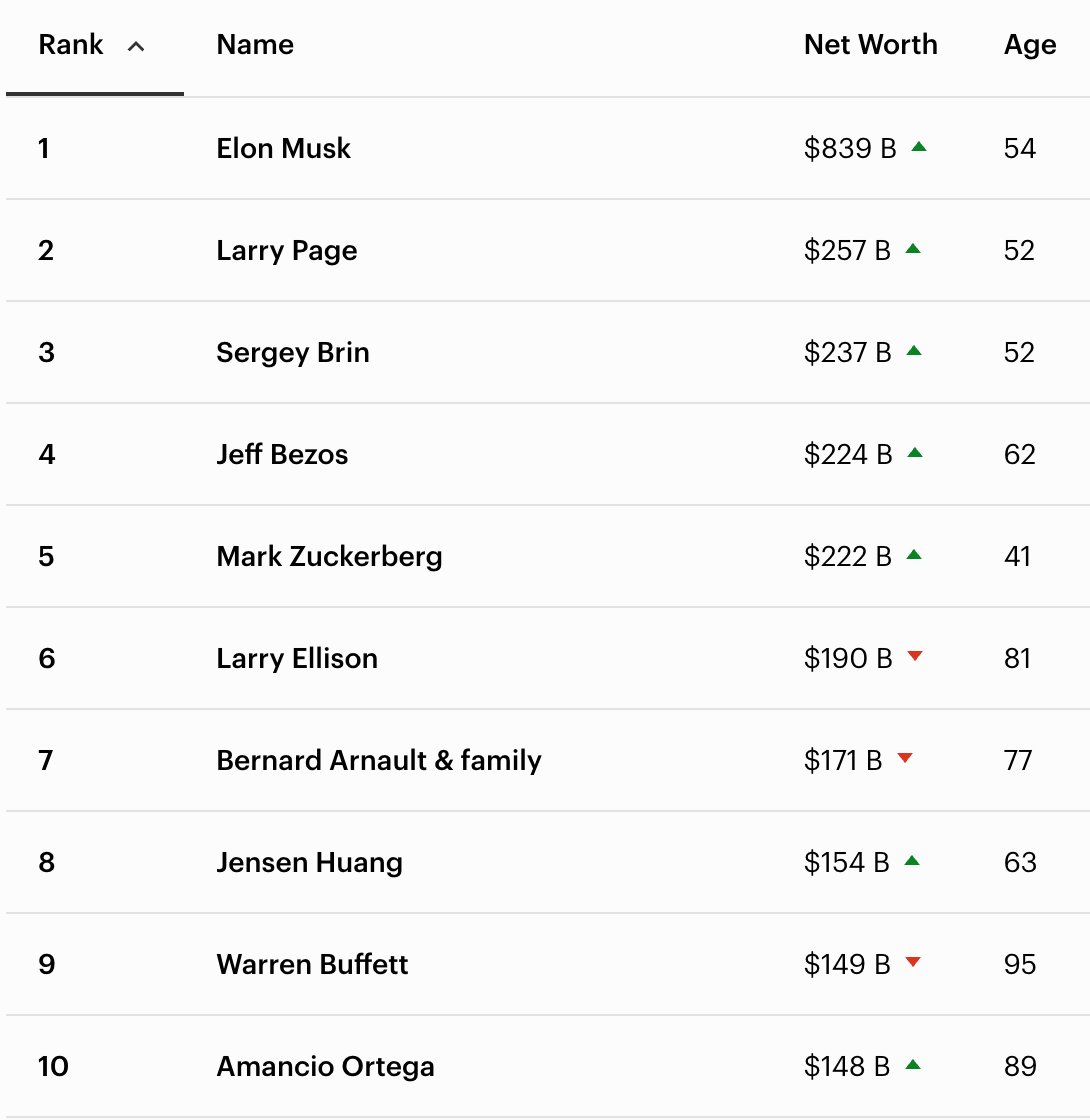1090x1120 pixels.
Task: Sort the table by Rank column
Action: coord(71,45)
